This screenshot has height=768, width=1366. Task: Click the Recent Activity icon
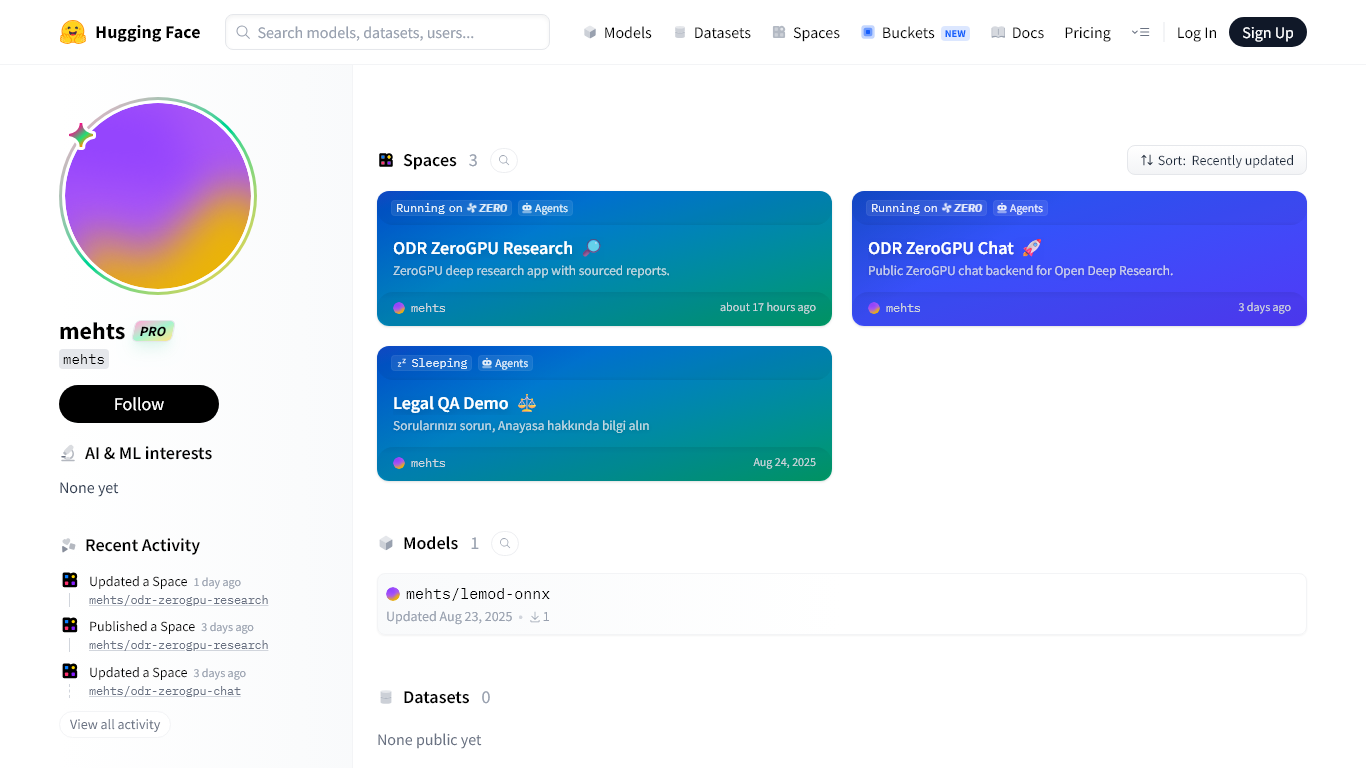[68, 545]
